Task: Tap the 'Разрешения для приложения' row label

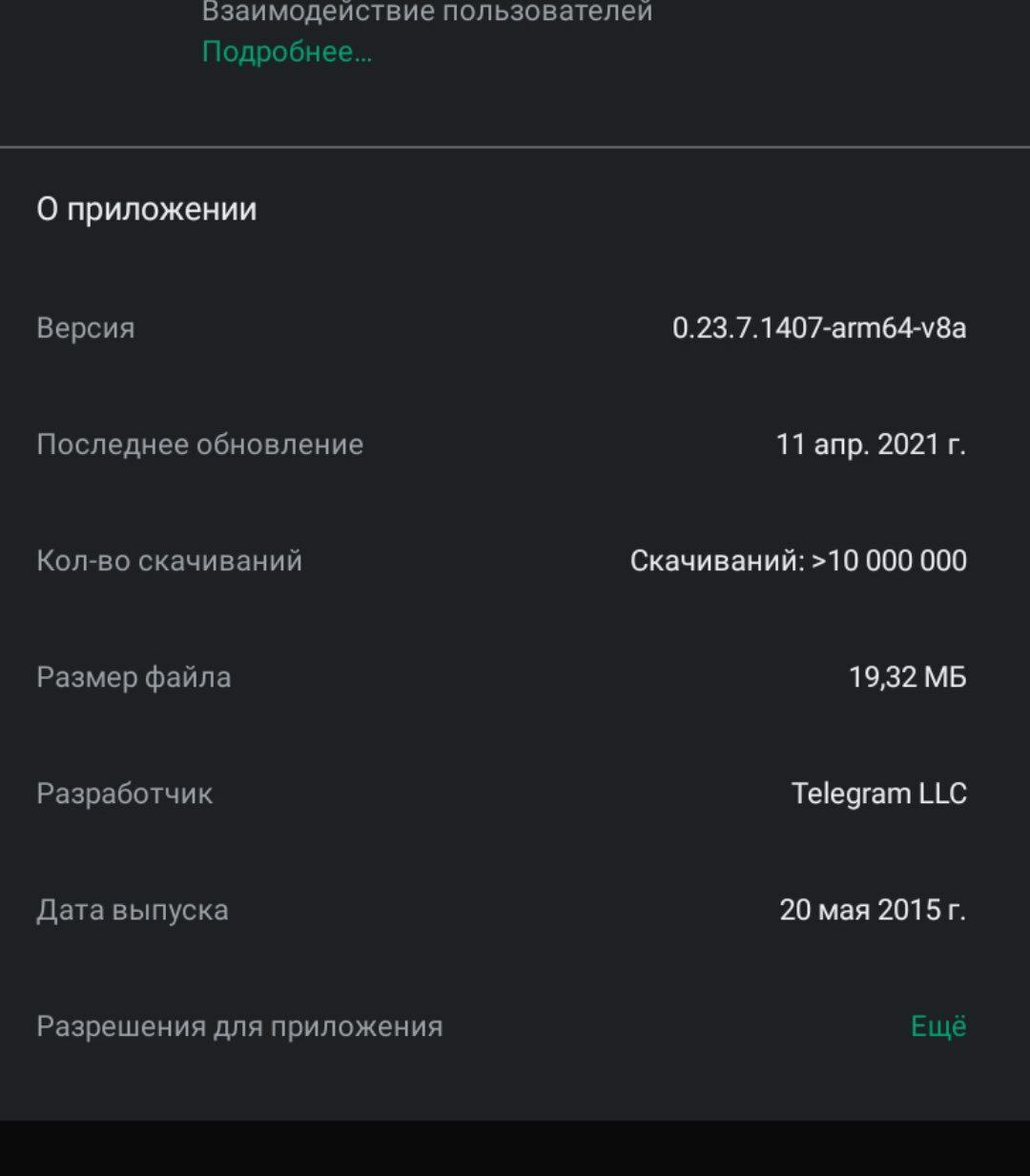Action: coord(239,1026)
